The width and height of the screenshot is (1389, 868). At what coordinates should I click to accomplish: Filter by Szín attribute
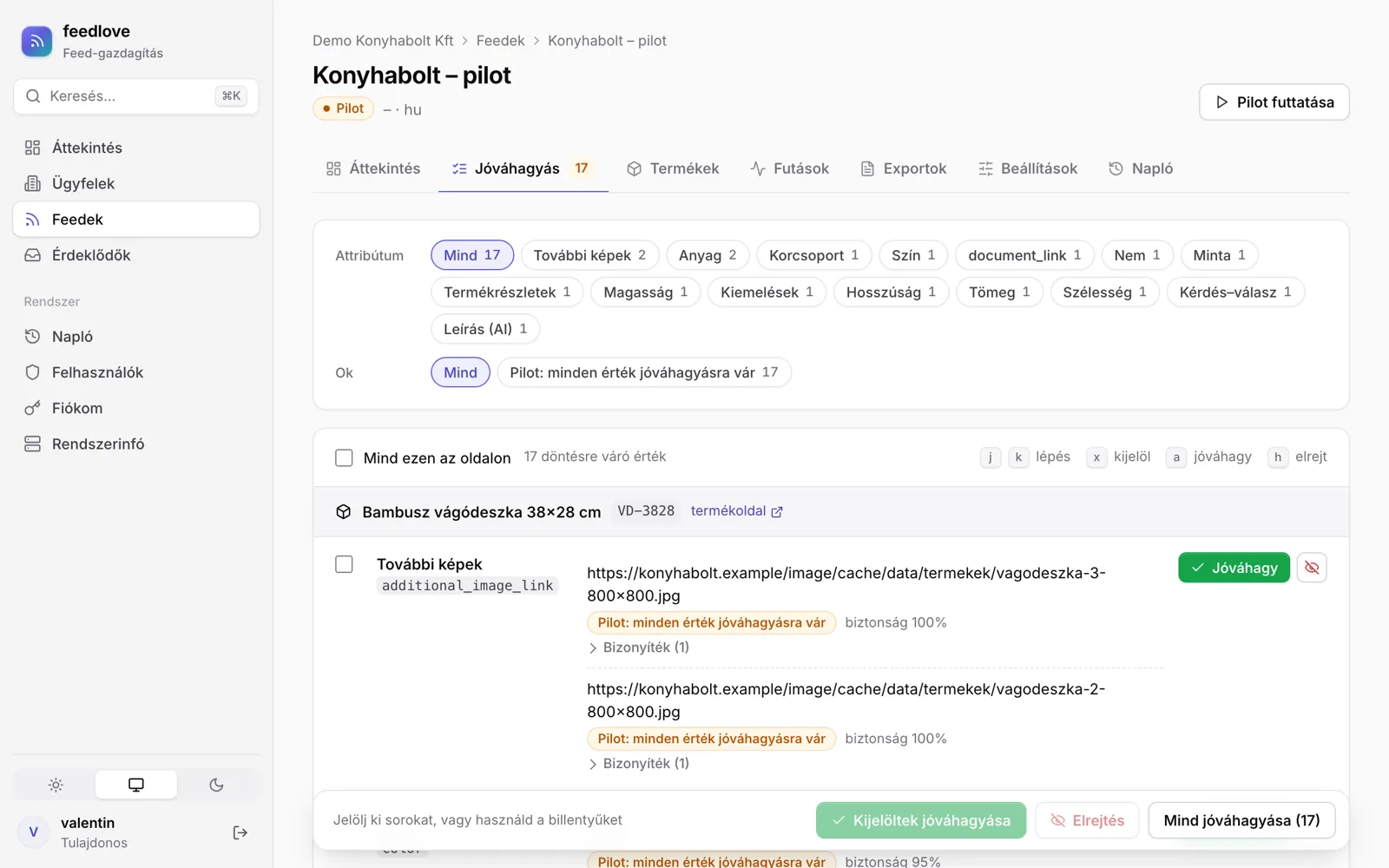[913, 255]
